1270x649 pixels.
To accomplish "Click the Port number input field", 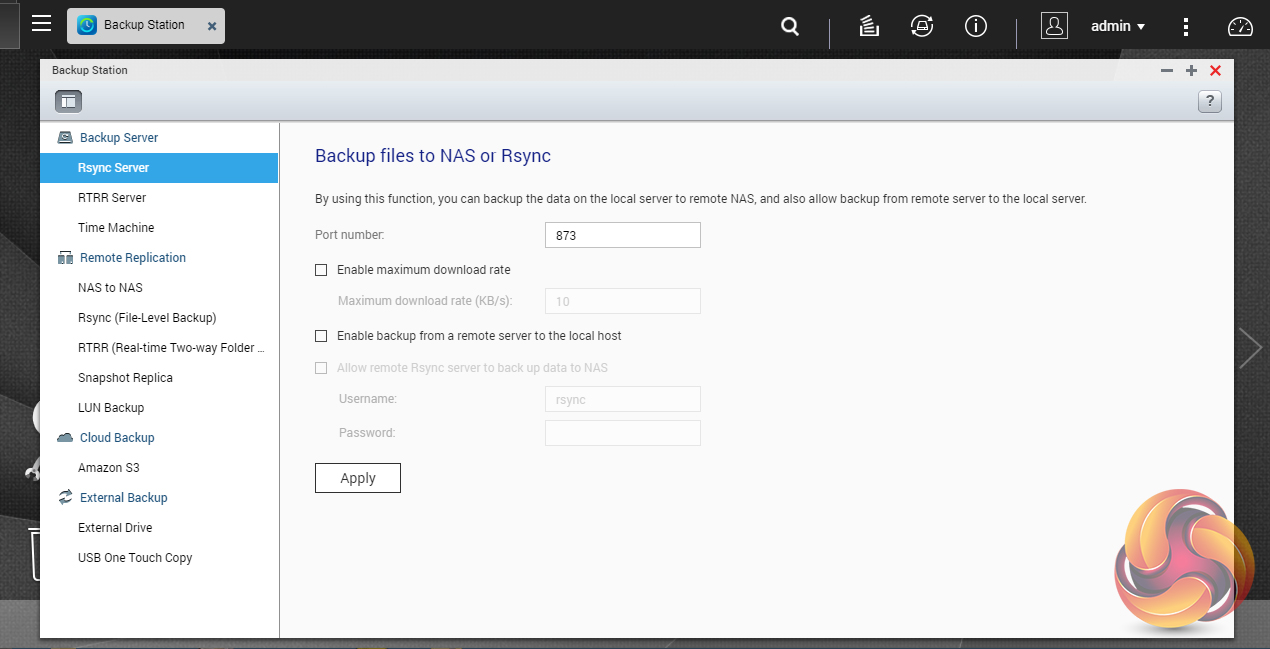I will pos(622,235).
